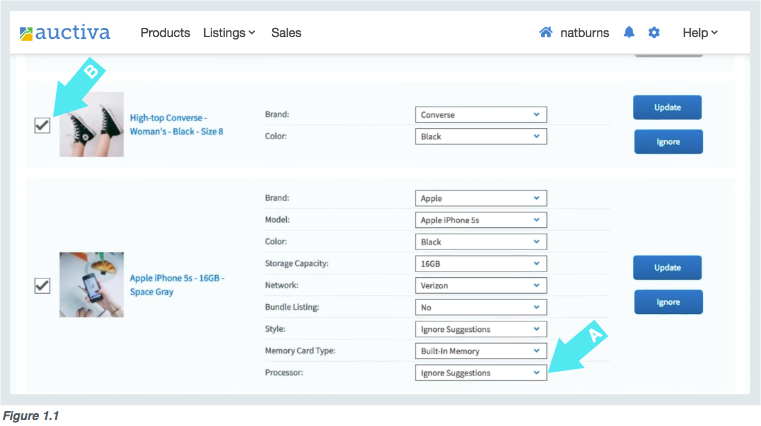Screen dimensions: 761x426
Task: Open Color dropdown for the iPhone listing
Action: click(480, 242)
